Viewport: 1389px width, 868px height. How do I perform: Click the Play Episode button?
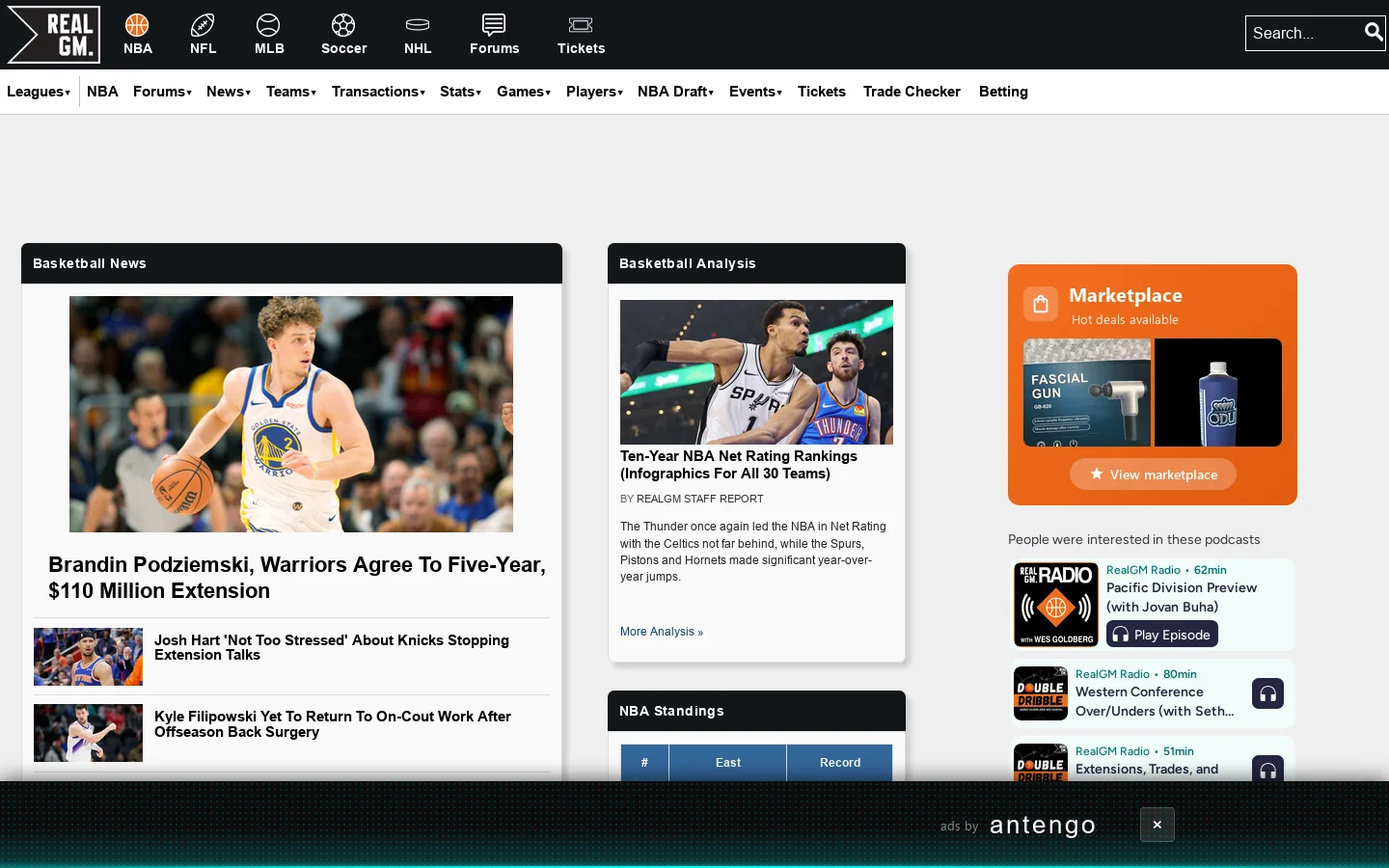(1162, 634)
